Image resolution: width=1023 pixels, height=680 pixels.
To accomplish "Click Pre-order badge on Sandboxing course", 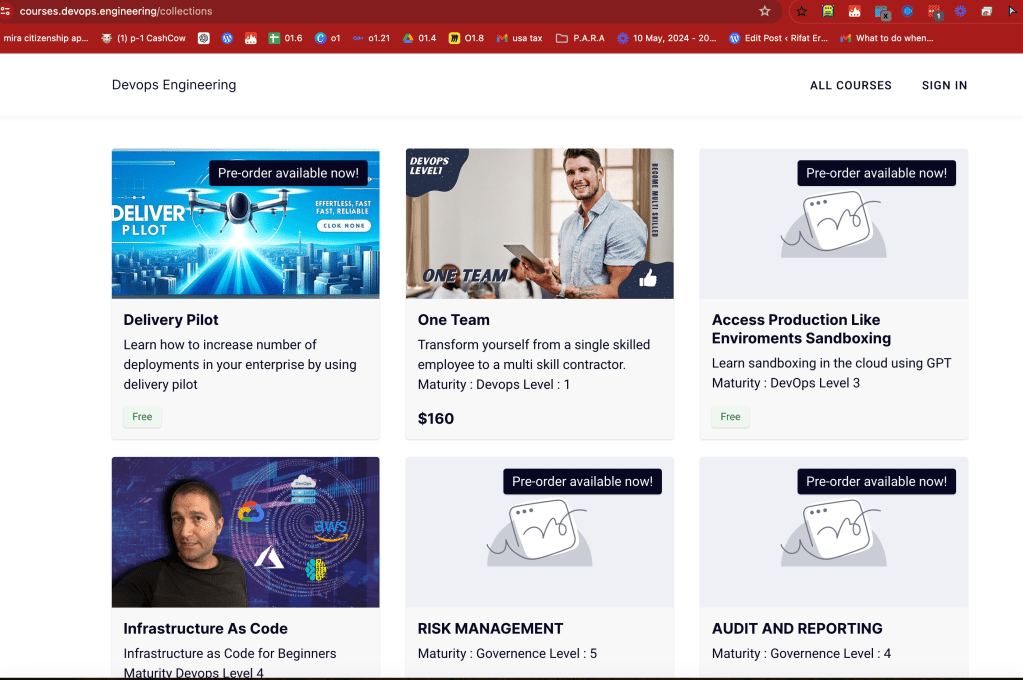I will point(876,173).
